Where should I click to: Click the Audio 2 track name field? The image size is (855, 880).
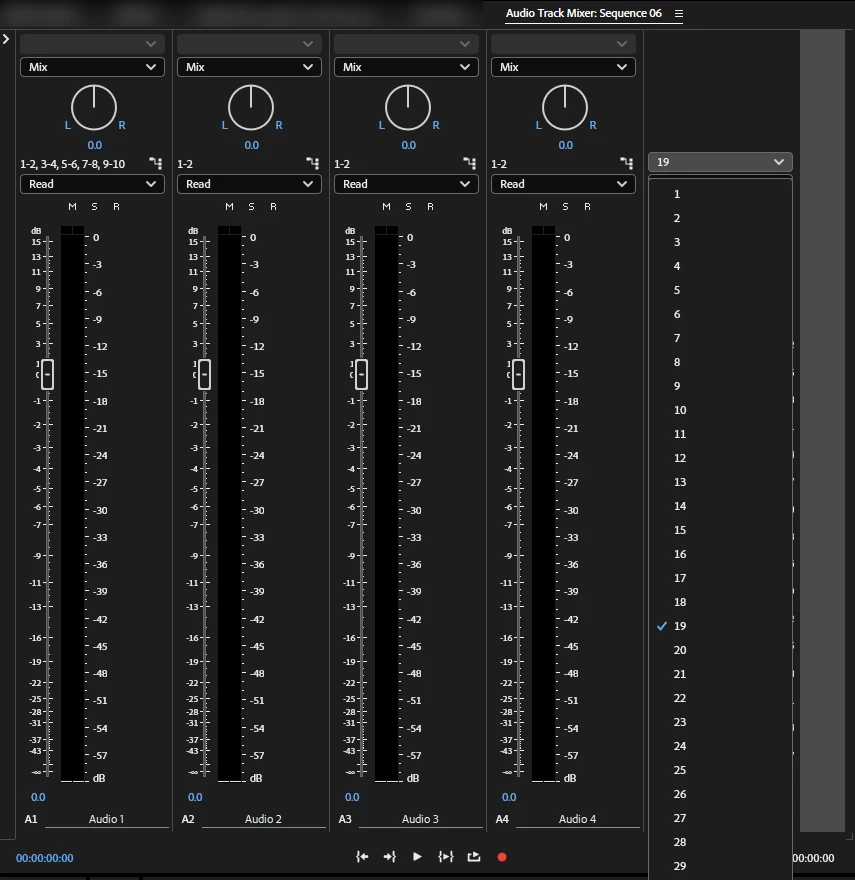point(263,819)
